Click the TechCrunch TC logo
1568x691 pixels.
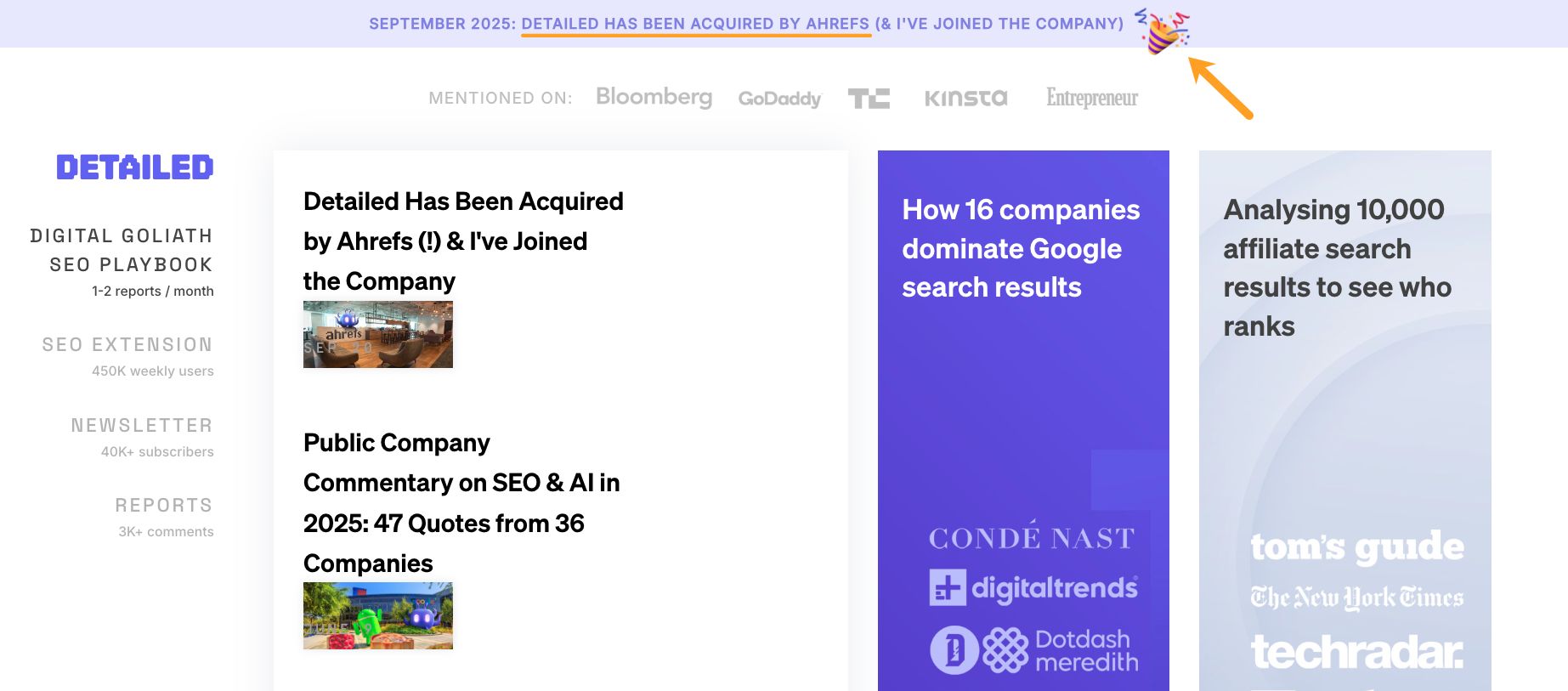coord(869,99)
